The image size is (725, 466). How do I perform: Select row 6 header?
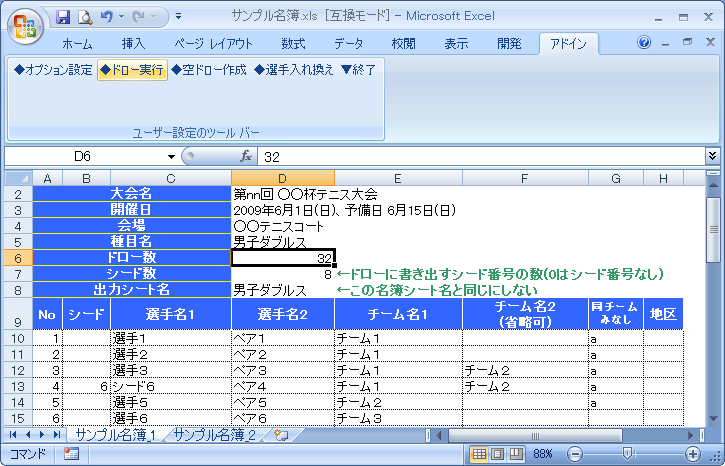(18, 258)
